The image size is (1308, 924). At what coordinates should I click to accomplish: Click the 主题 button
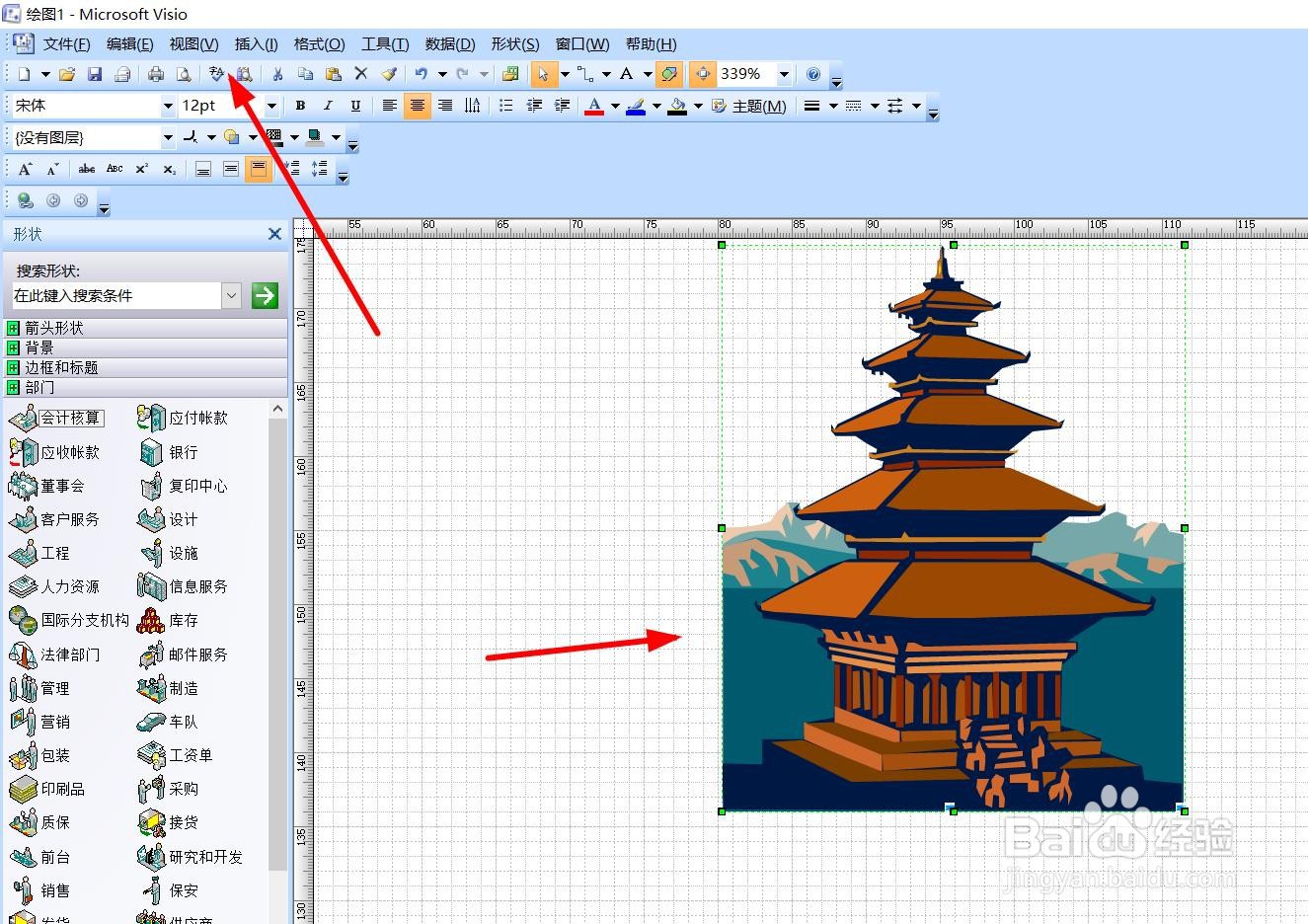click(749, 106)
